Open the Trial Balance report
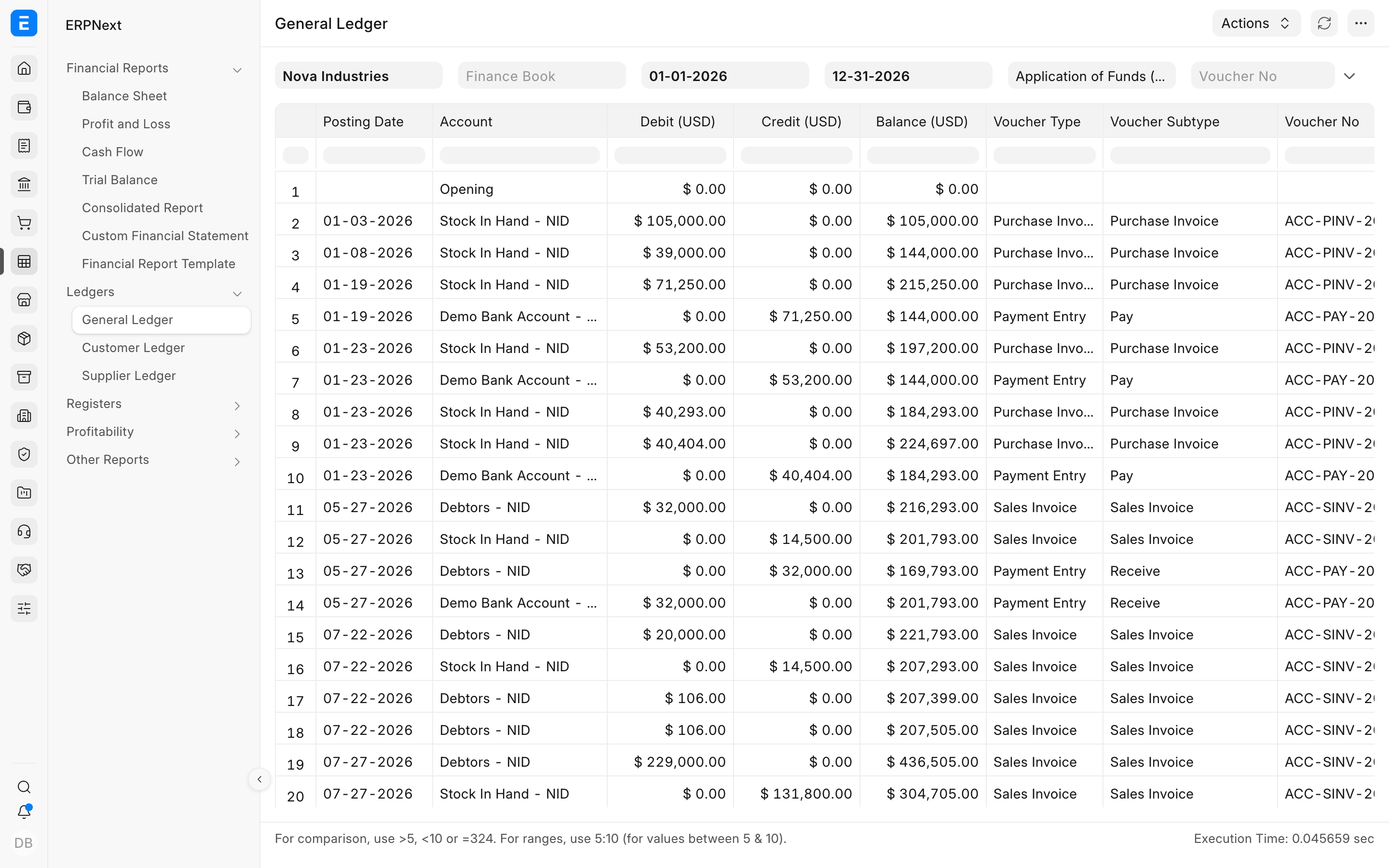1389x868 pixels. (120, 180)
